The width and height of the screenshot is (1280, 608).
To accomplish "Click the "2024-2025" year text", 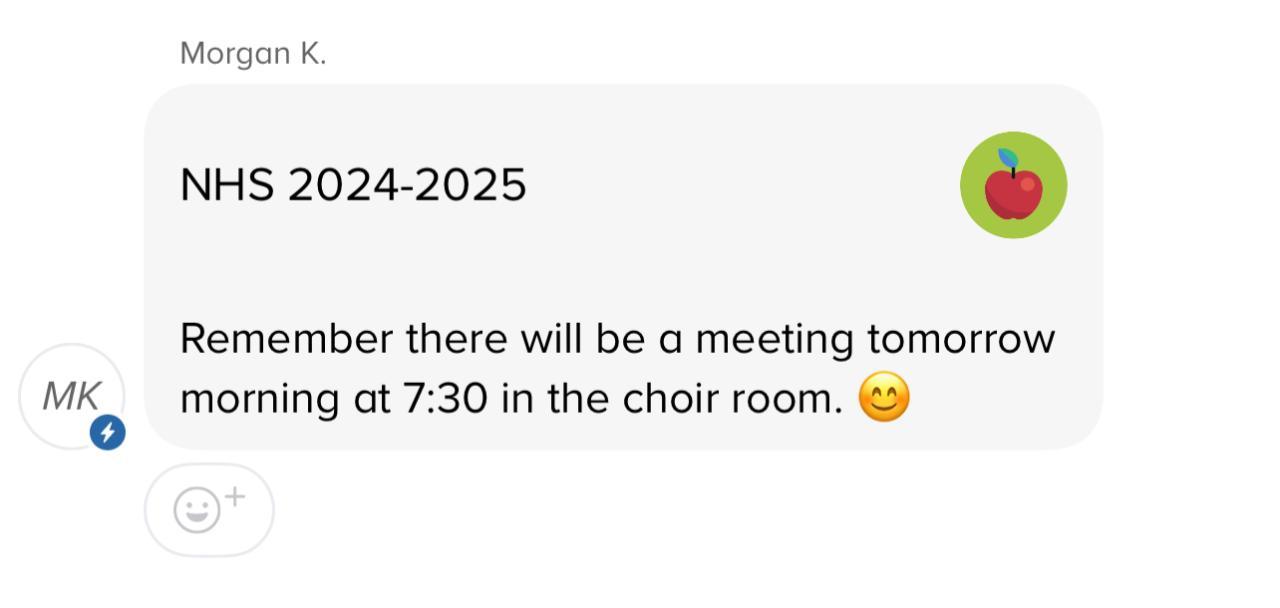I will tap(407, 186).
